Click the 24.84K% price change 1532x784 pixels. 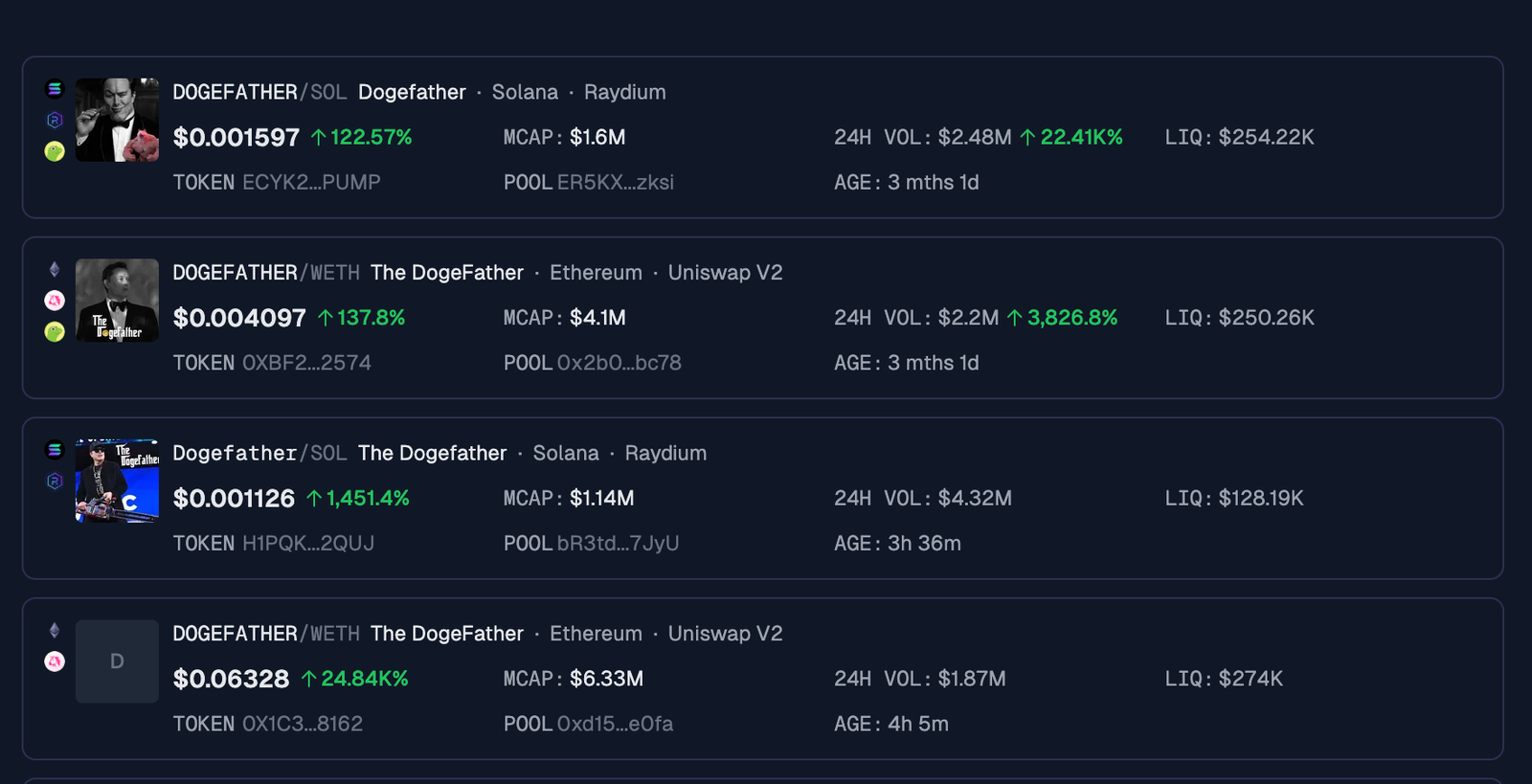point(355,679)
